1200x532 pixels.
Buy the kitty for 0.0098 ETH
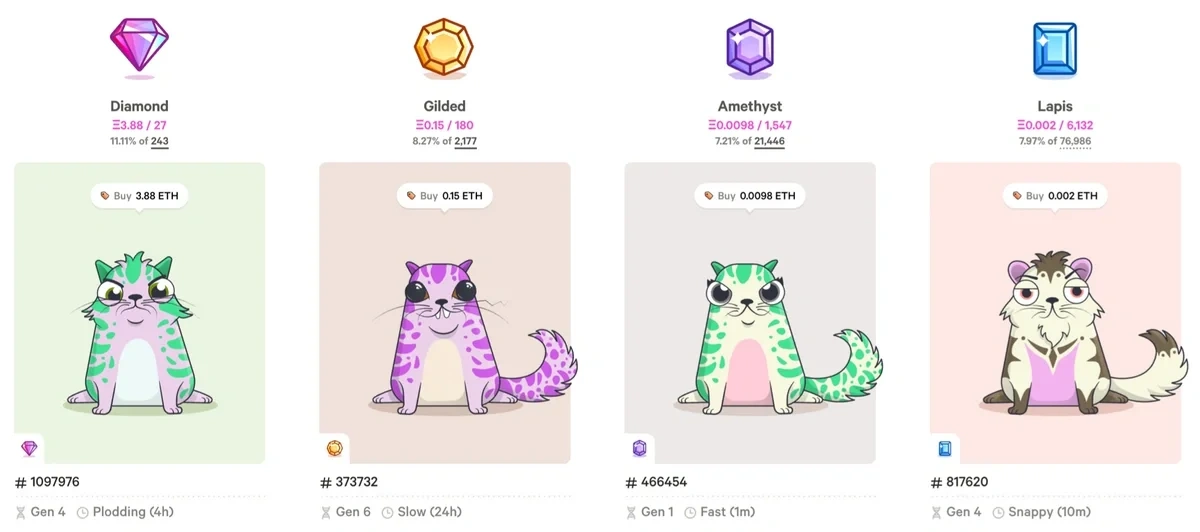coord(750,196)
